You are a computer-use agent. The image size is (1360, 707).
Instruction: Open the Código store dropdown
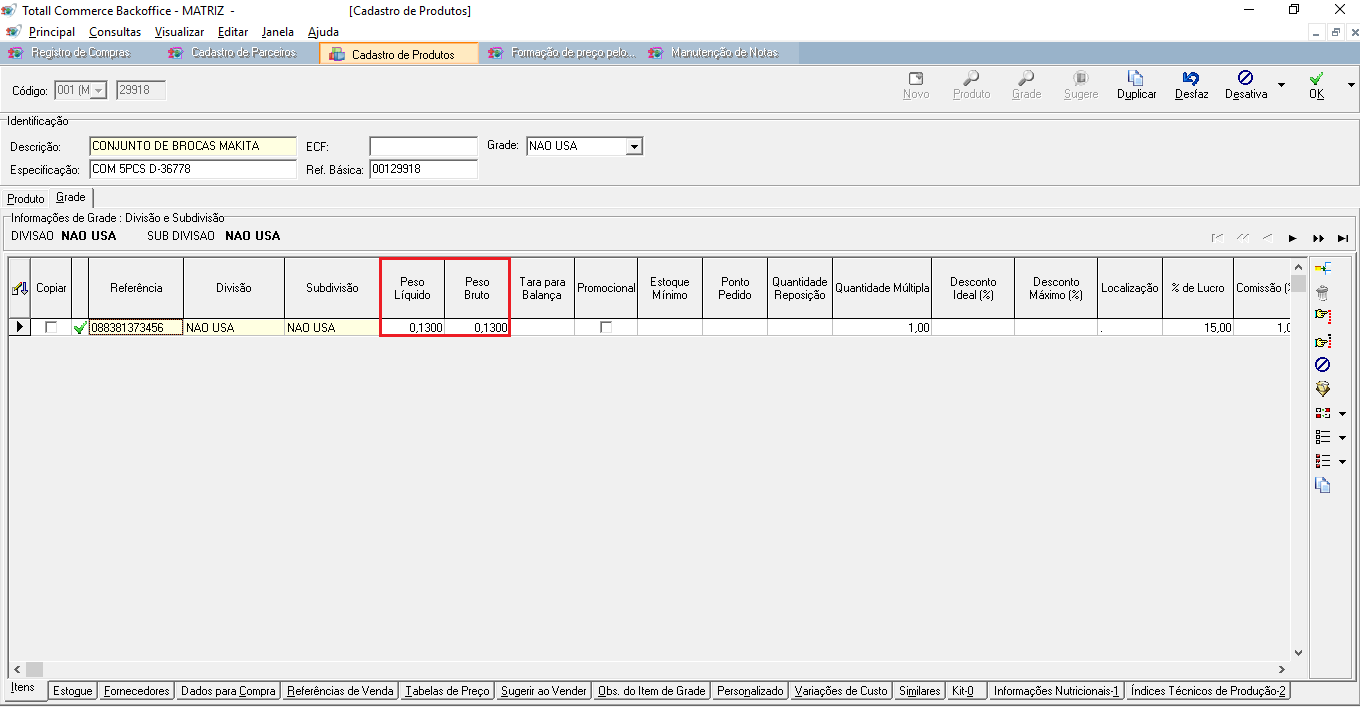[98, 91]
